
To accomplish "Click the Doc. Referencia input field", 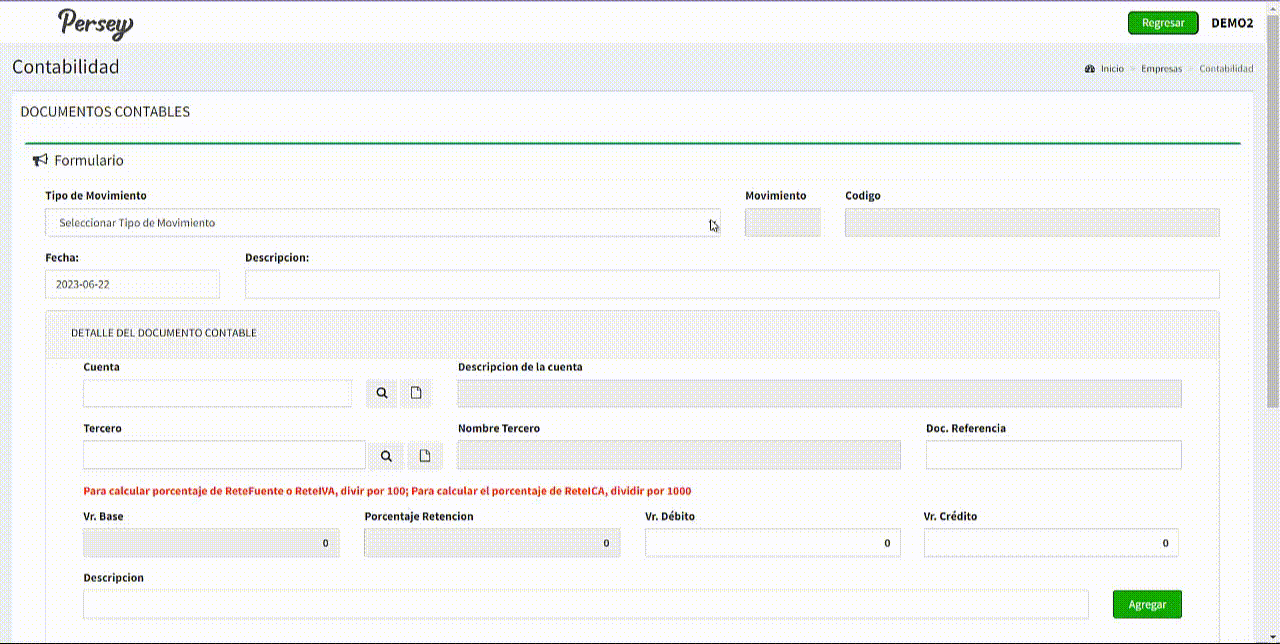I will pyautogui.click(x=1053, y=455).
